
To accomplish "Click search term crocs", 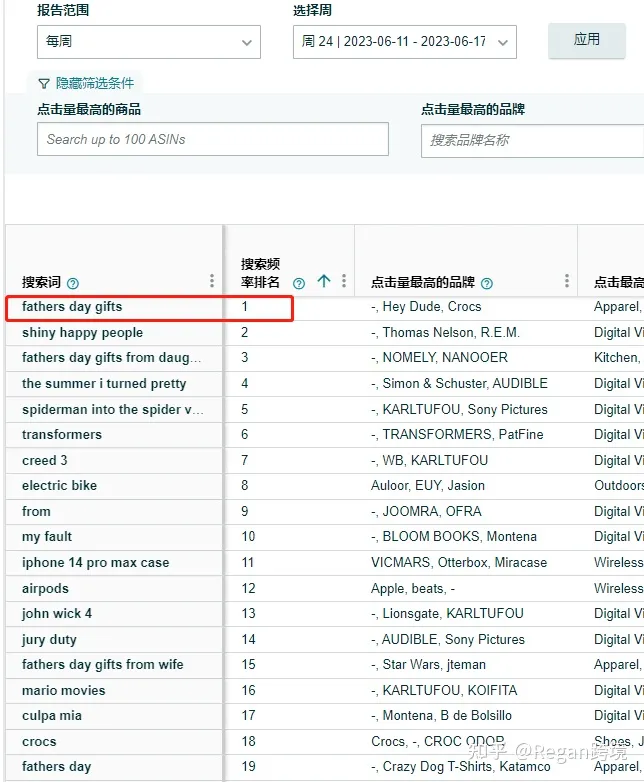I will (x=39, y=742).
